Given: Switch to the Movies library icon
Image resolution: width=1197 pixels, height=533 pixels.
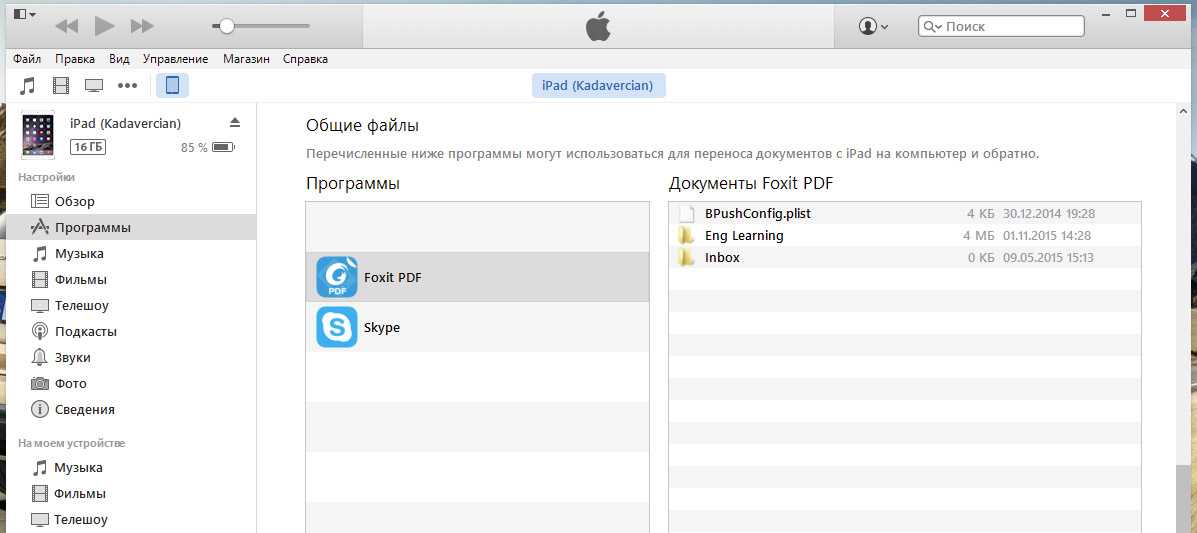Looking at the screenshot, I should point(62,85).
